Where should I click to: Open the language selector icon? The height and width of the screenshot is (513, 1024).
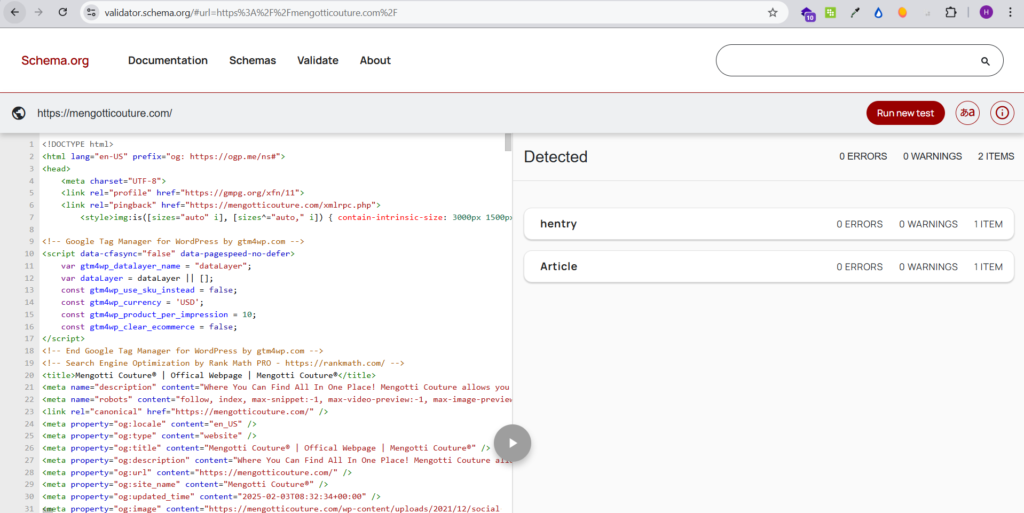pyautogui.click(x=967, y=113)
